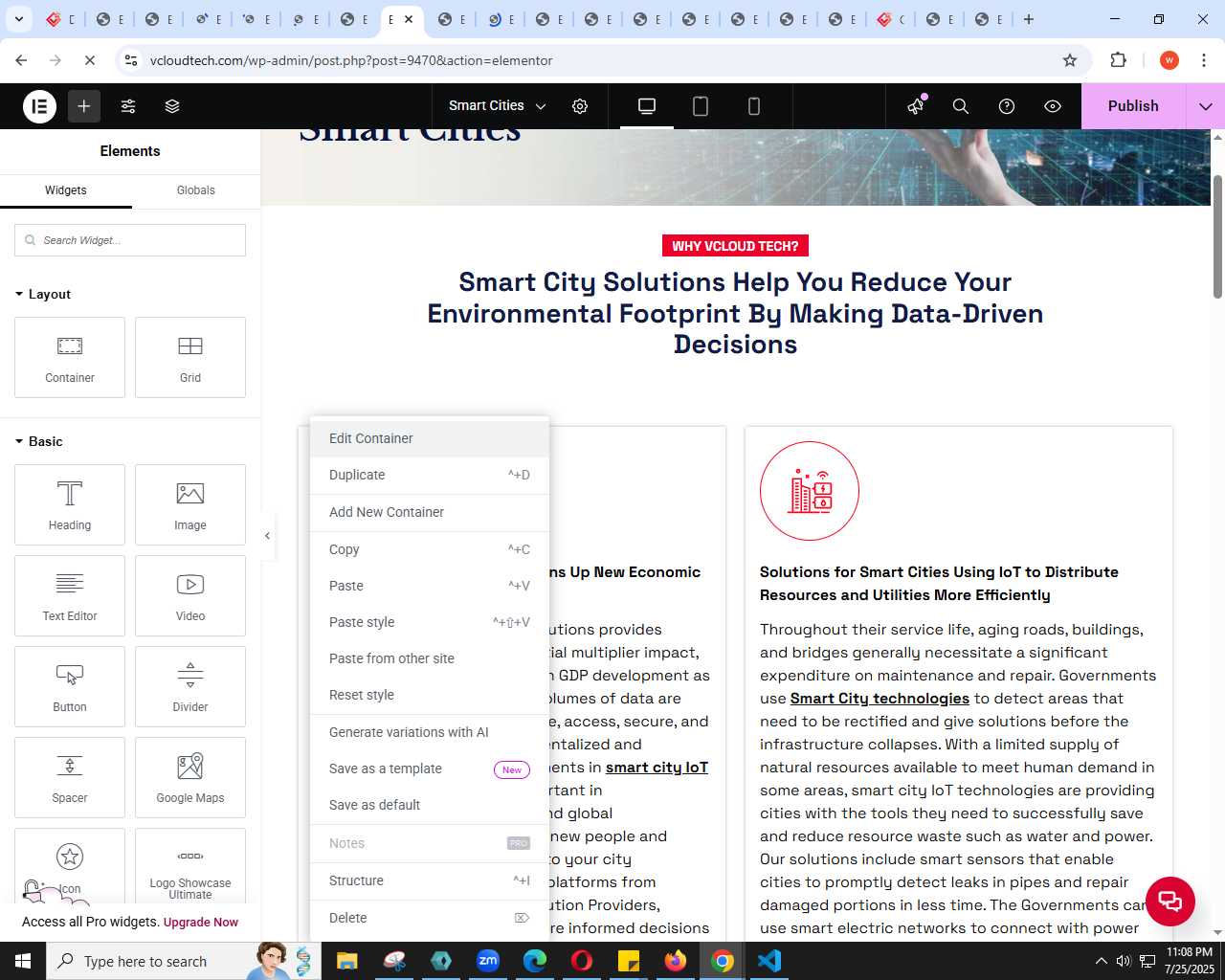Image resolution: width=1225 pixels, height=980 pixels.
Task: Select the Container widget
Action: point(70,357)
